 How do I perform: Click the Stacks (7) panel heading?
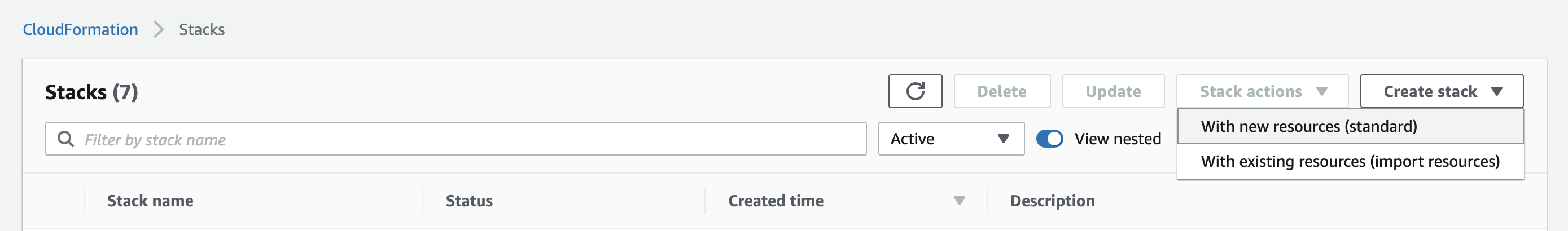pos(91,92)
